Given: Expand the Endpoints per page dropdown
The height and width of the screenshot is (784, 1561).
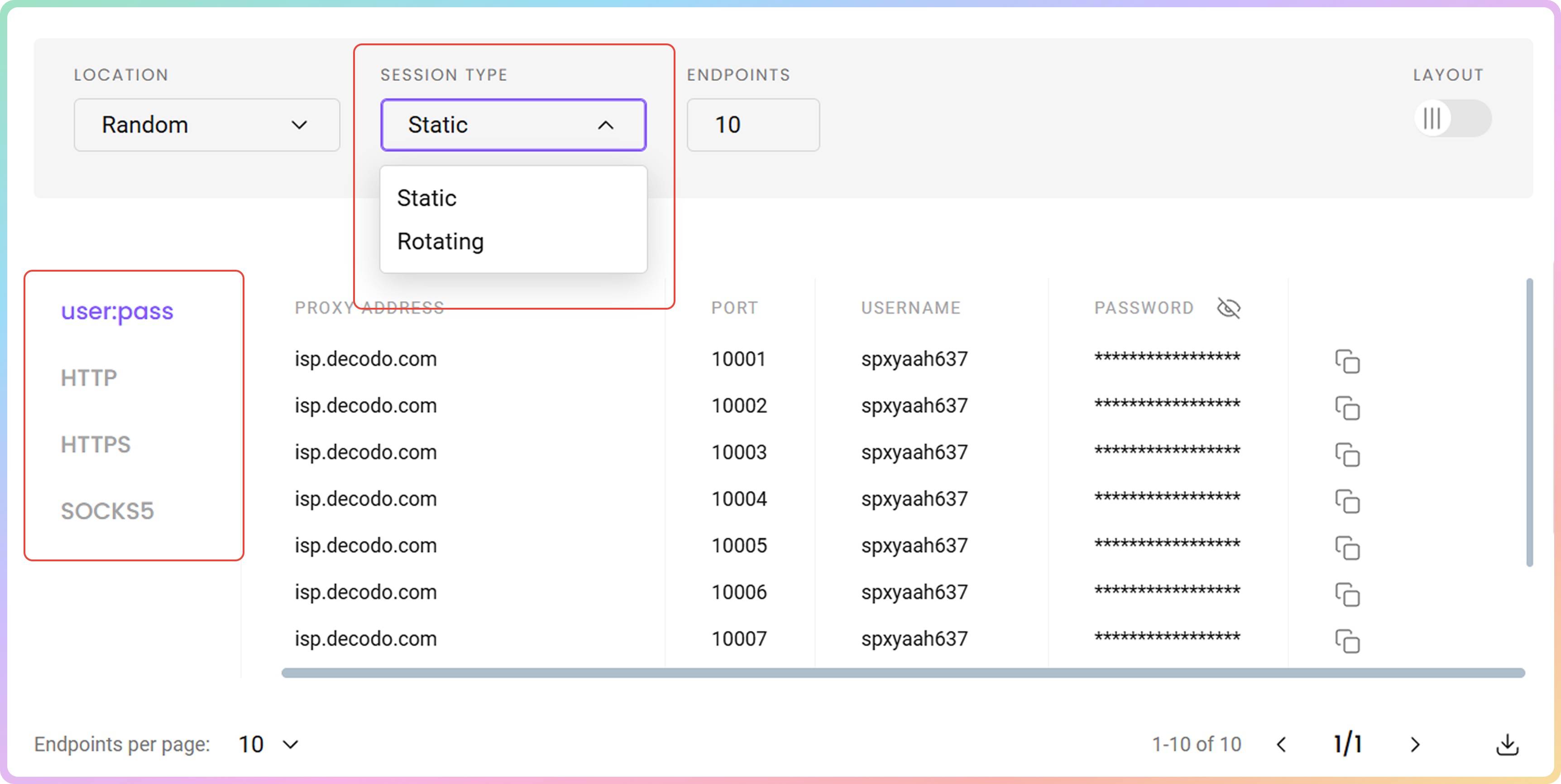Looking at the screenshot, I should point(270,744).
